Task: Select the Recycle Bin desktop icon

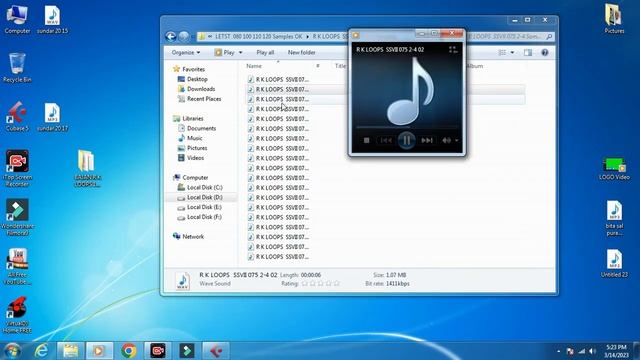Action: pos(17,68)
